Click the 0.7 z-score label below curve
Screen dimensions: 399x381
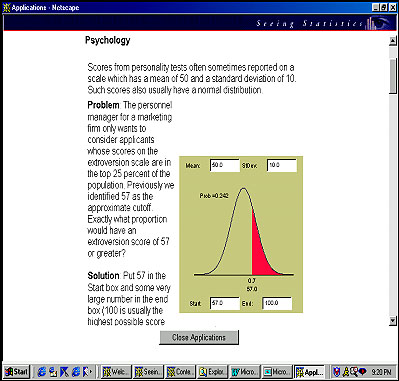pyautogui.click(x=252, y=281)
